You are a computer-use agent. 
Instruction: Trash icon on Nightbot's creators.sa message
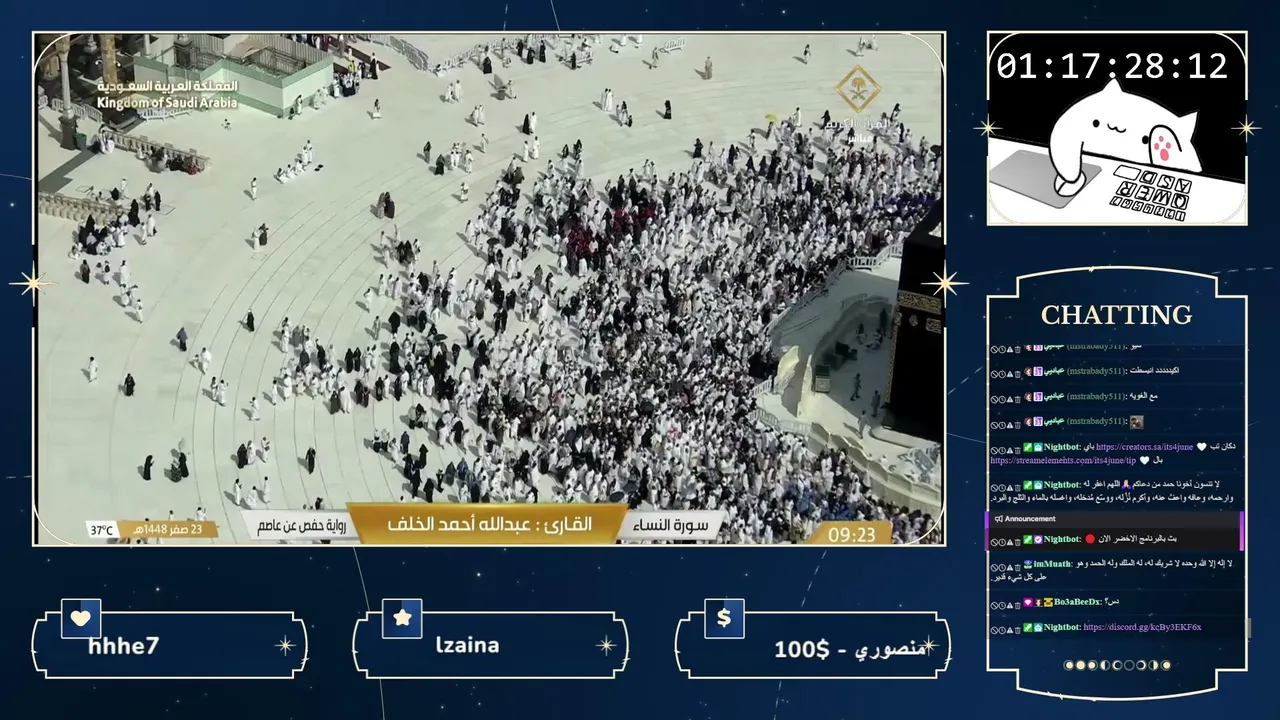coord(1017,448)
